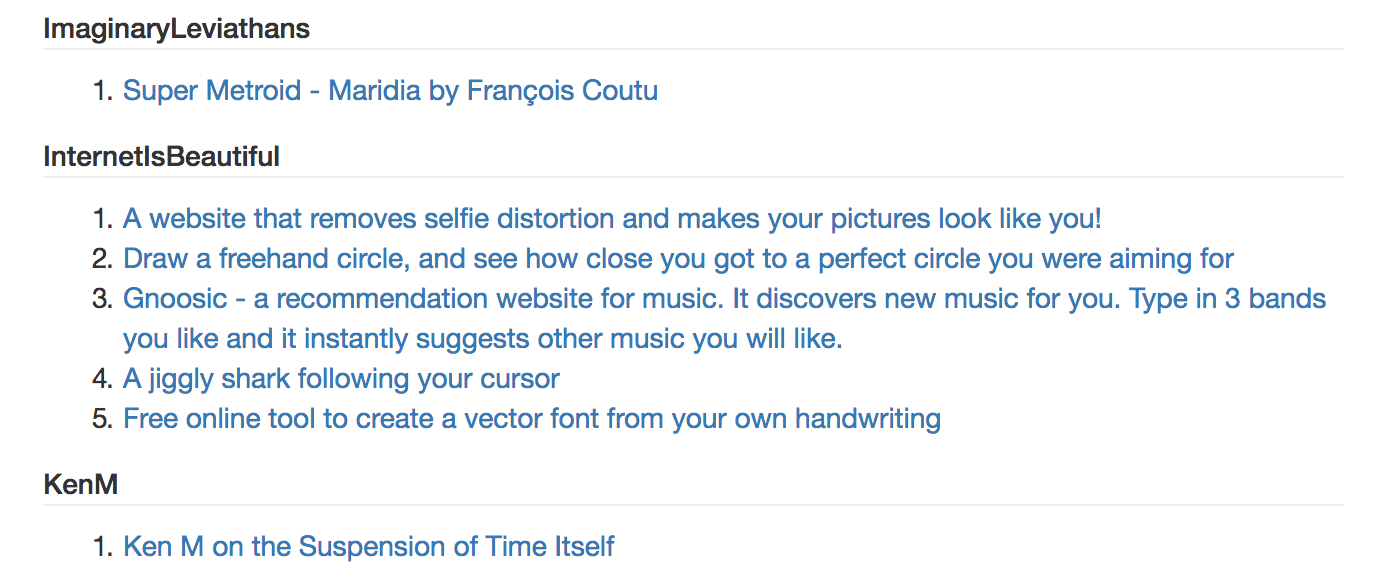Open the Gnoosic music recommendation link
Viewport: 1396px width, 588px height.
(x=724, y=299)
